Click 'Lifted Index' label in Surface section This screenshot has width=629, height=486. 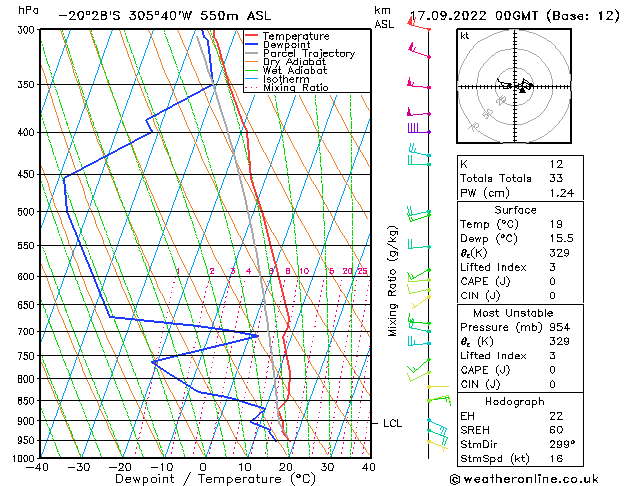[x=493, y=267]
